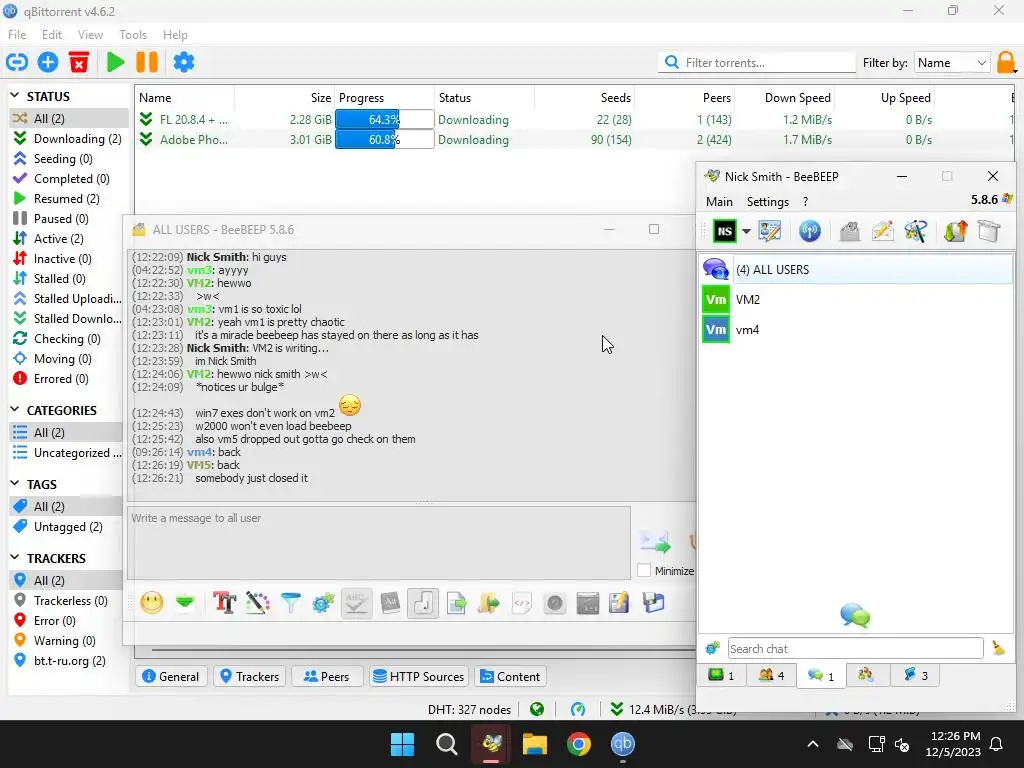Screen dimensions: 1024x768
Task: Click the add torrent link icon in qBittorrent
Action: click(x=17, y=62)
